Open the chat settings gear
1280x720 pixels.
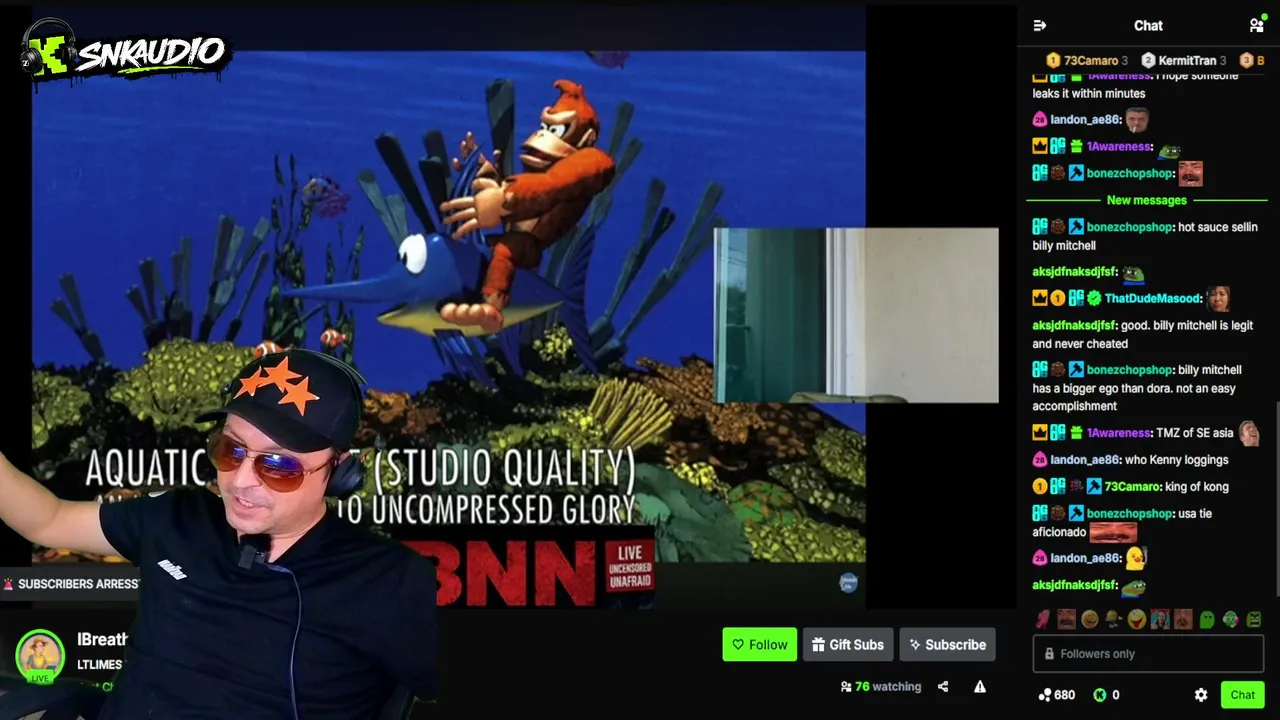(x=1201, y=695)
